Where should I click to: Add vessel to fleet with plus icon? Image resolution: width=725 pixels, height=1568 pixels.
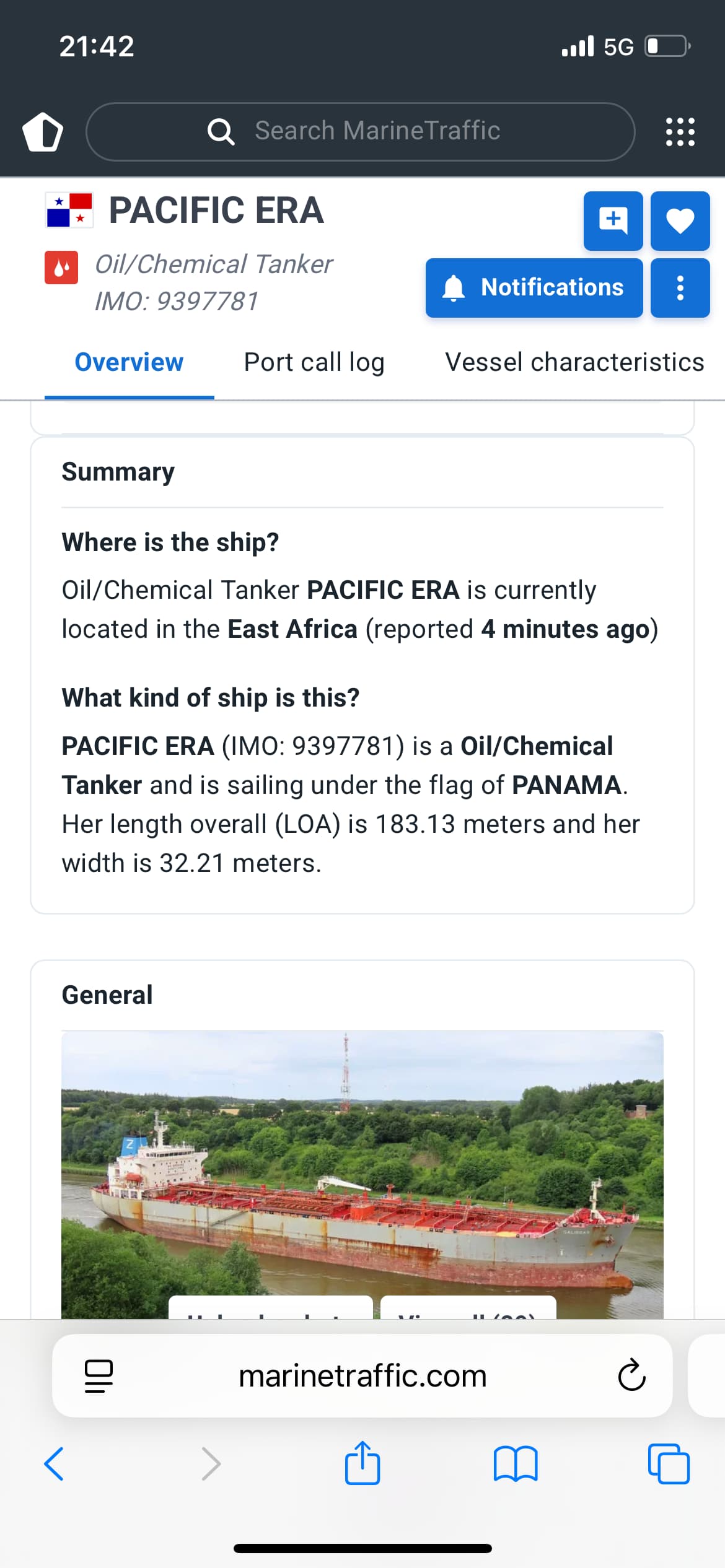pos(613,220)
